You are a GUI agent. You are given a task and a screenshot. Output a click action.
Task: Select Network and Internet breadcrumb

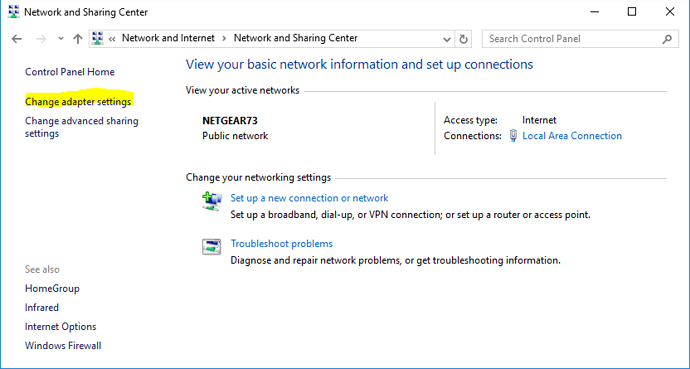168,38
